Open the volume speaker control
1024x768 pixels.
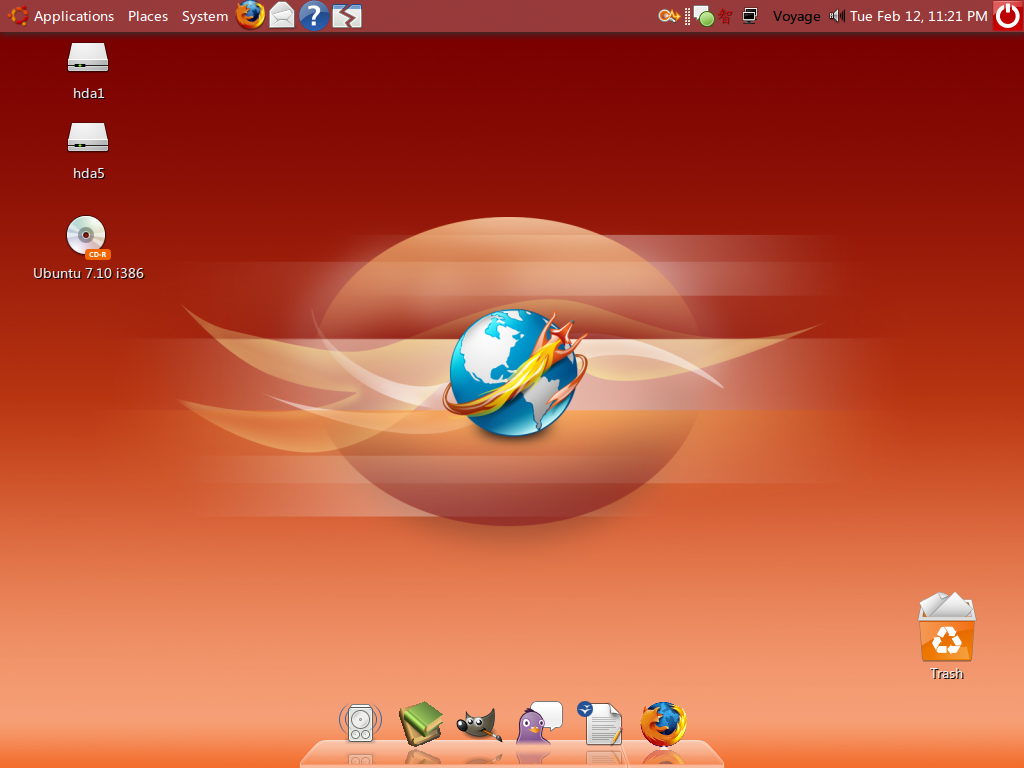click(x=837, y=16)
